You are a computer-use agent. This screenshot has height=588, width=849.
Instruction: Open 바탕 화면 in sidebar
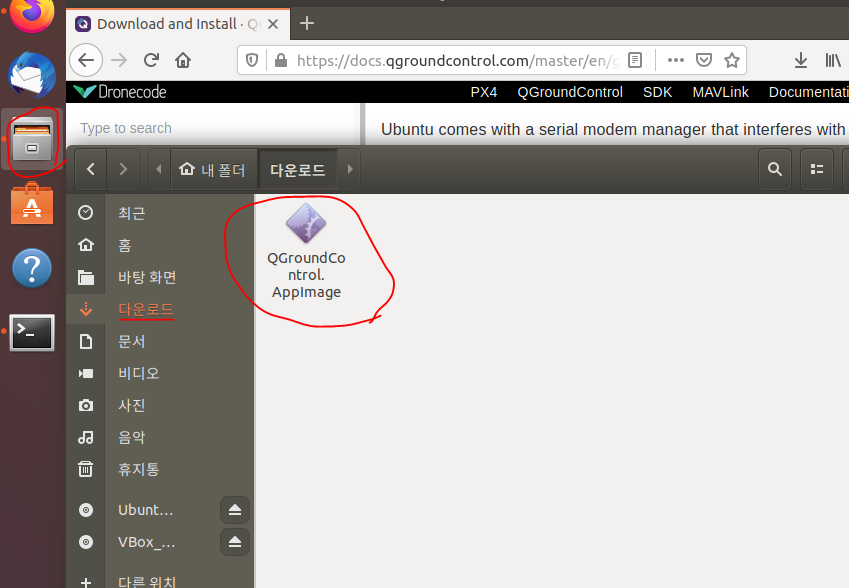coord(160,277)
